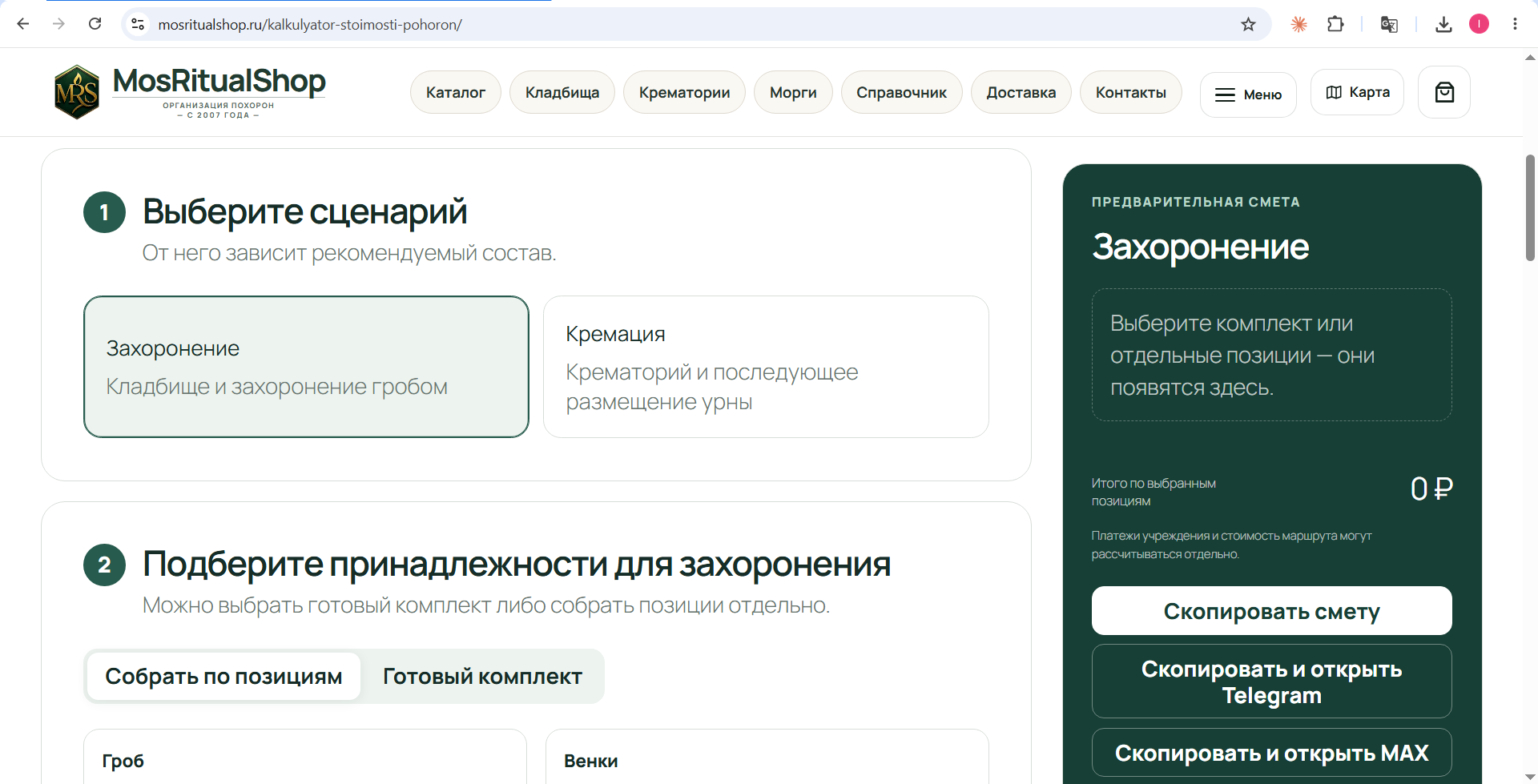1538x784 pixels.
Task: Open the Кладбища menu item
Action: (562, 92)
